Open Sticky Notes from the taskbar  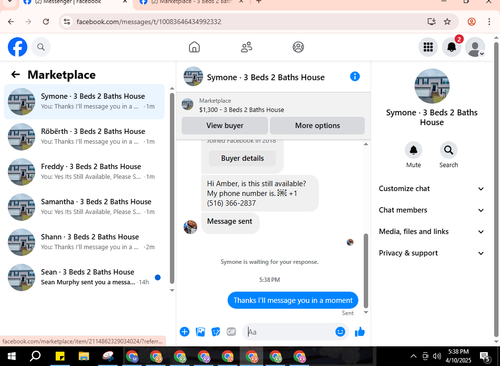click(60, 356)
